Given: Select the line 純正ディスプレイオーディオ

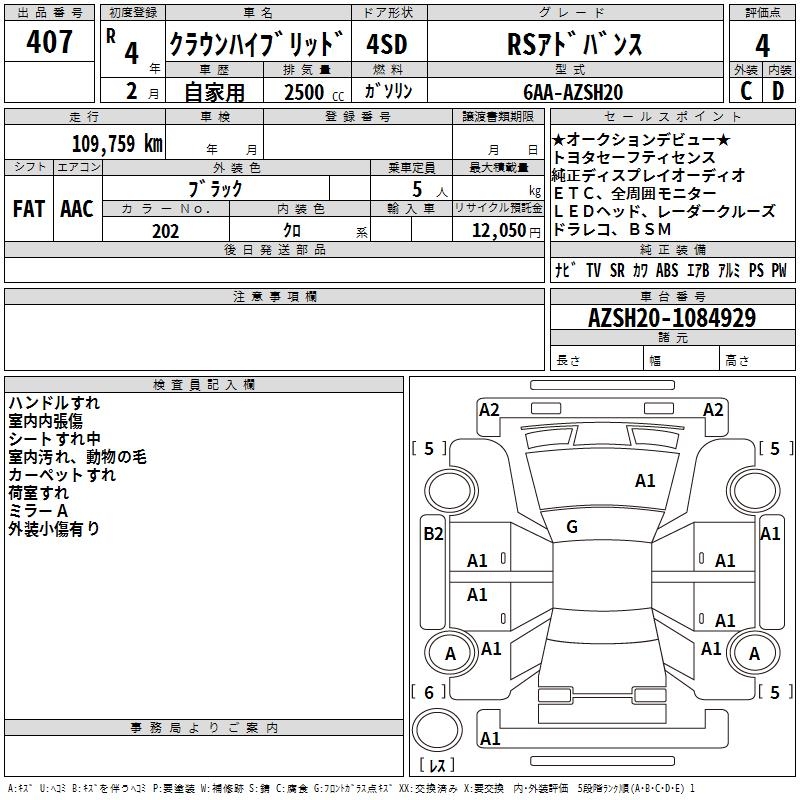Looking at the screenshot, I should click(x=648, y=175).
